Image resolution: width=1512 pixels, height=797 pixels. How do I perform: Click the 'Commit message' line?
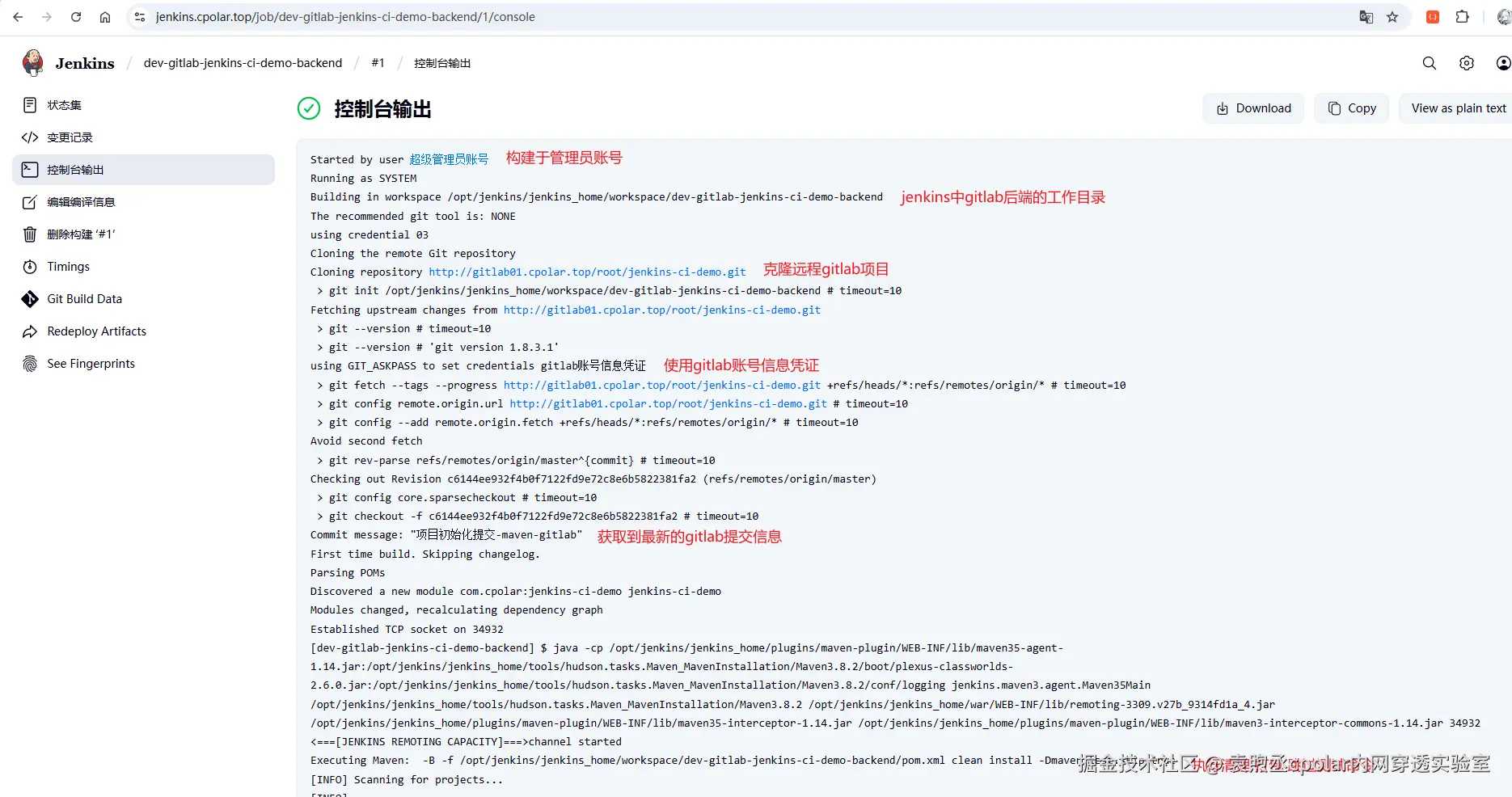pyautogui.click(x=446, y=535)
